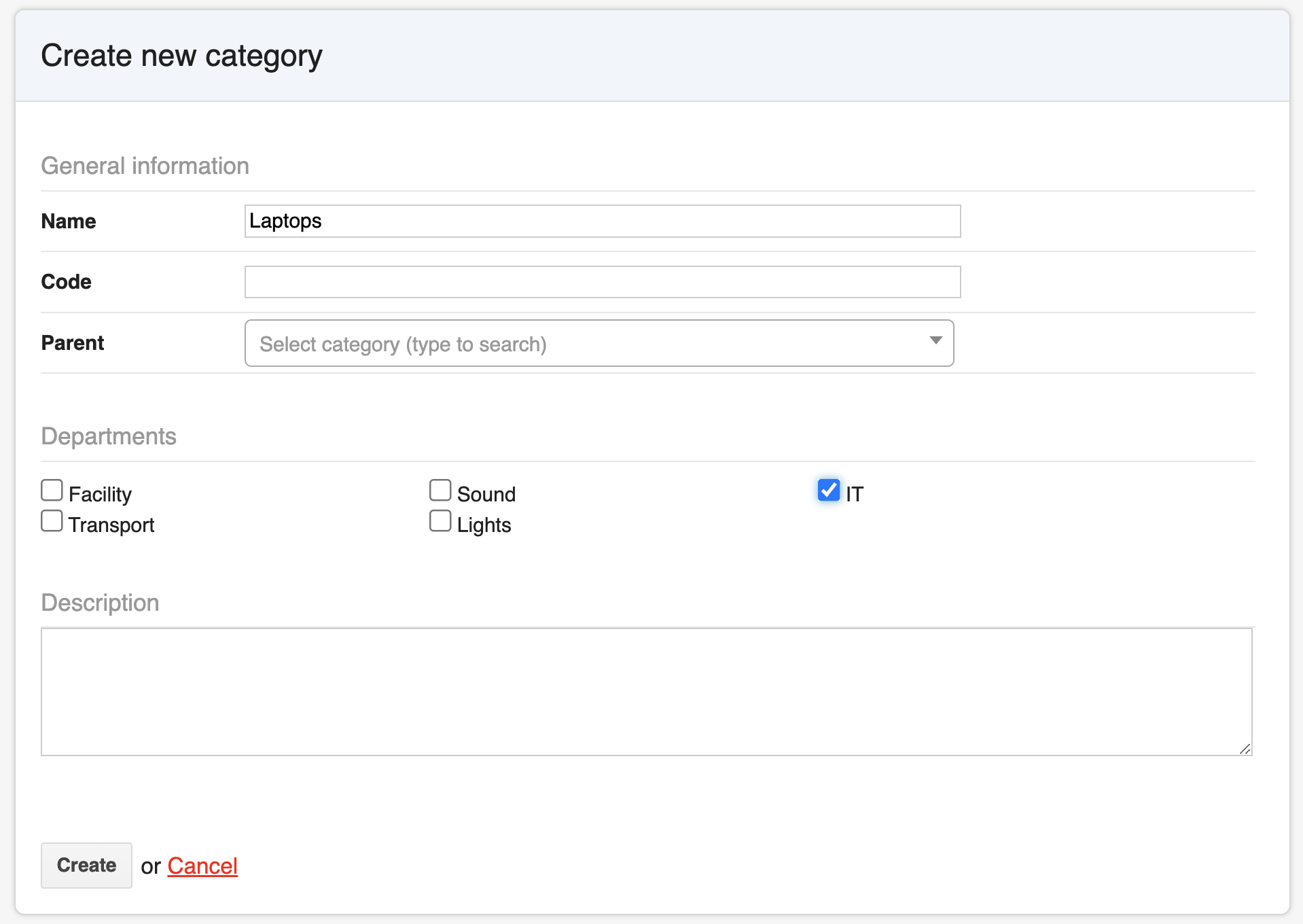Click the Departments section heading
The height and width of the screenshot is (924, 1303).
pyautogui.click(x=109, y=436)
